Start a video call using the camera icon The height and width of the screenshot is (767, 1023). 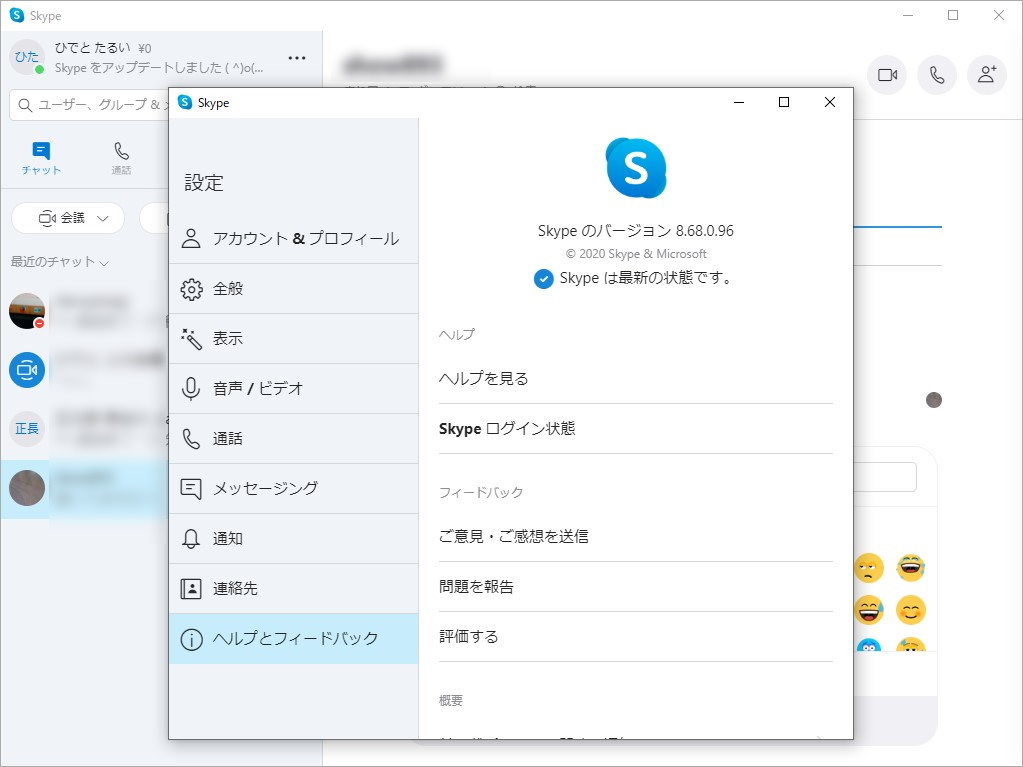tap(886, 75)
